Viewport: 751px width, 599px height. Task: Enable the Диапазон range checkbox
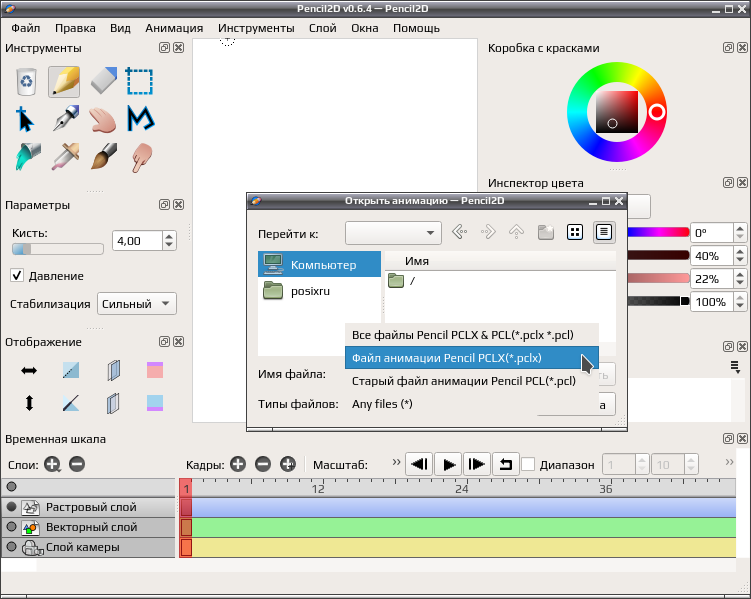click(528, 464)
